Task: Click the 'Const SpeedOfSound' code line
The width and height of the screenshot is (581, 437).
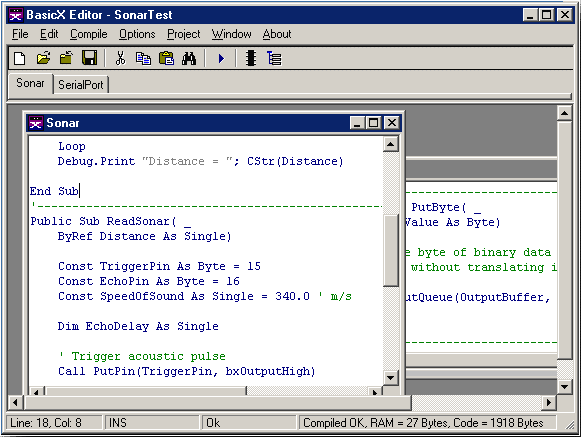Action: point(205,296)
